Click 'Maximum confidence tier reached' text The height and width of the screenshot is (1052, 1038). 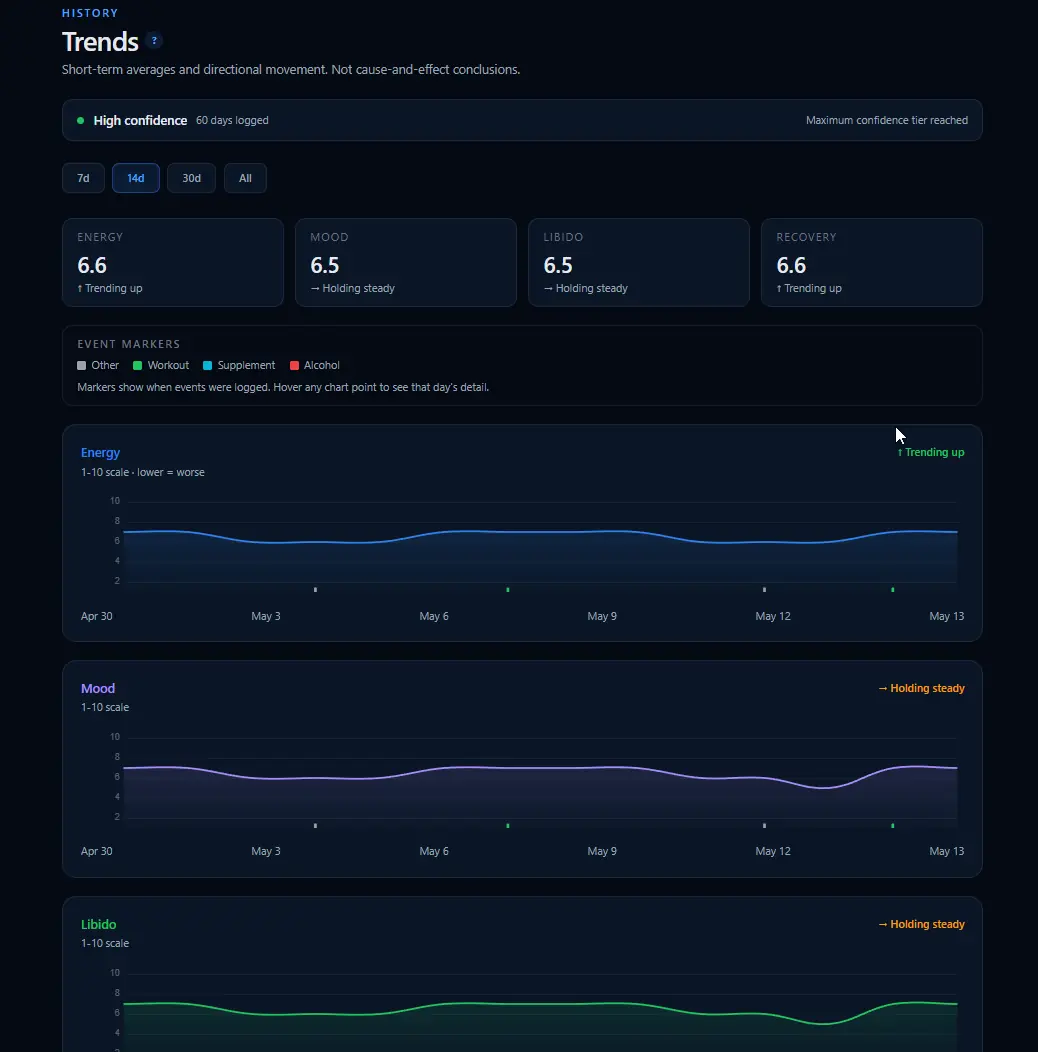pos(887,120)
